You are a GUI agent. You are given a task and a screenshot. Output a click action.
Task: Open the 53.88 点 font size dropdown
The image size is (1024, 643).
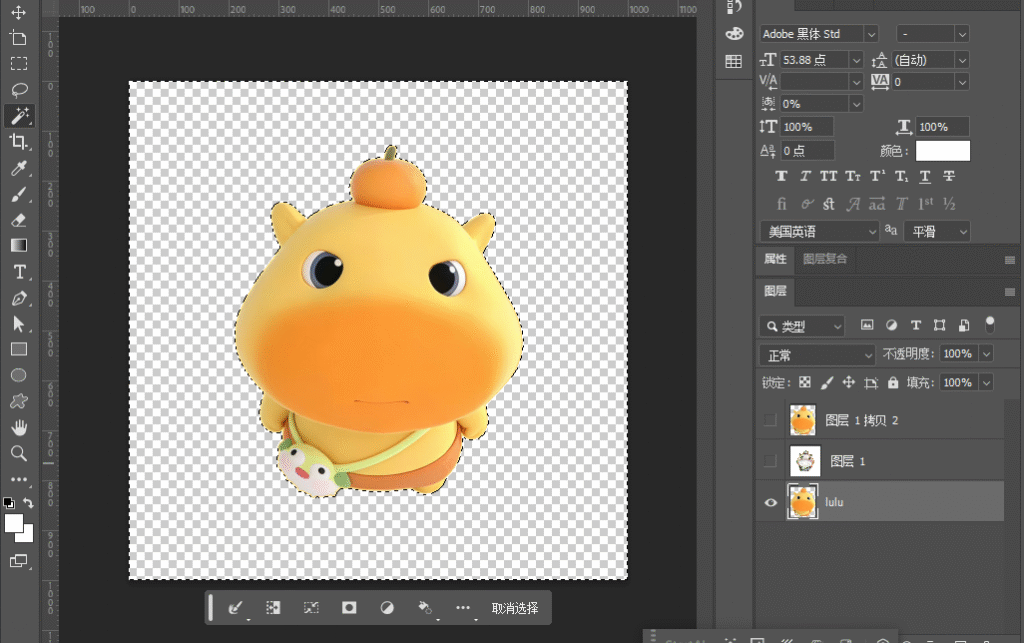(856, 60)
